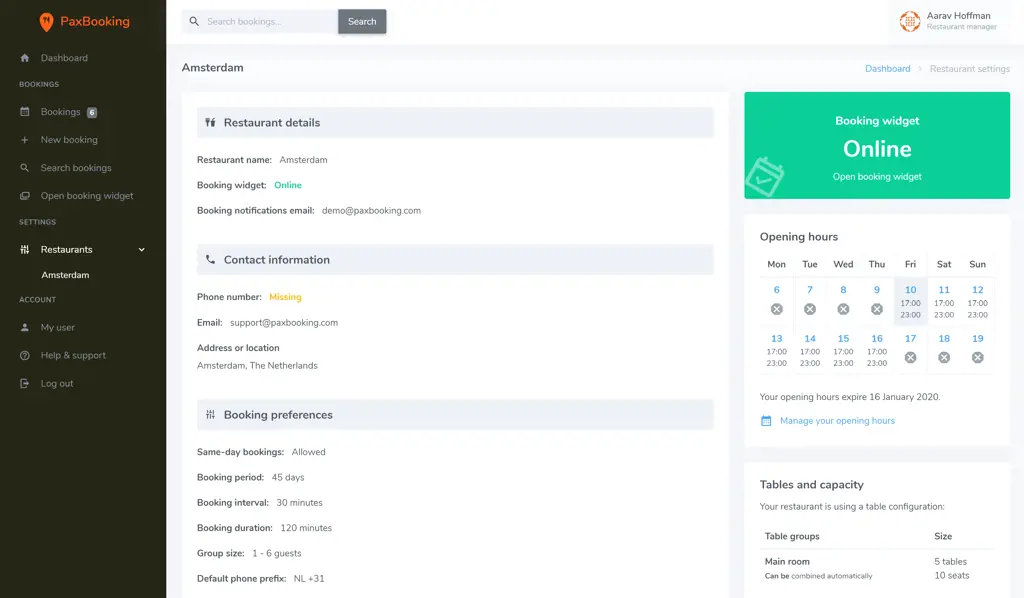
Task: Select Friday 10 in opening hours calendar
Action: pos(910,301)
